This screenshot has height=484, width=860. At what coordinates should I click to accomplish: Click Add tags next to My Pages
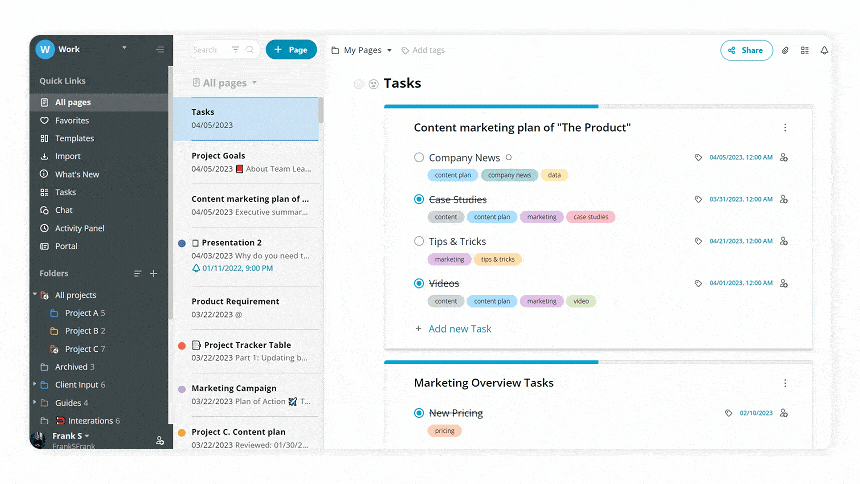(x=423, y=50)
